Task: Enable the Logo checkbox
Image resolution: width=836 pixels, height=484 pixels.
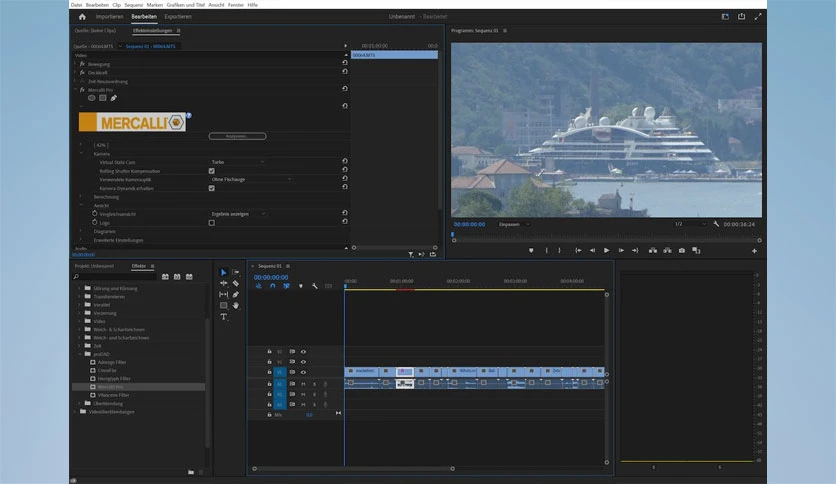Action: [212, 223]
